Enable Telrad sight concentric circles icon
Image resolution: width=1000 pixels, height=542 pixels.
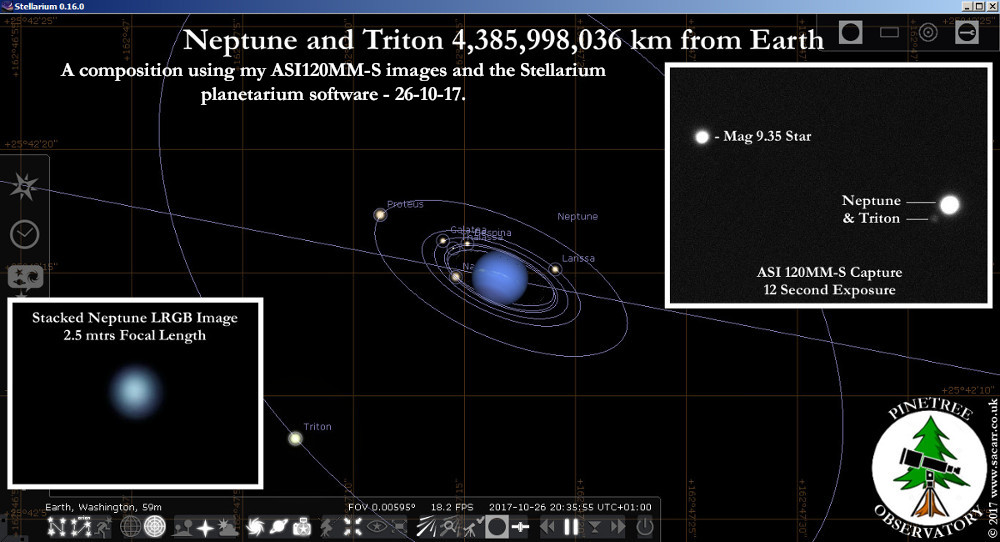tap(928, 33)
